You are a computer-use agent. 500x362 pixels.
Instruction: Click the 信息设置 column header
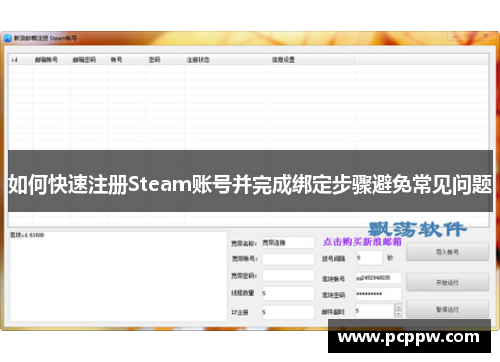pos(312,60)
